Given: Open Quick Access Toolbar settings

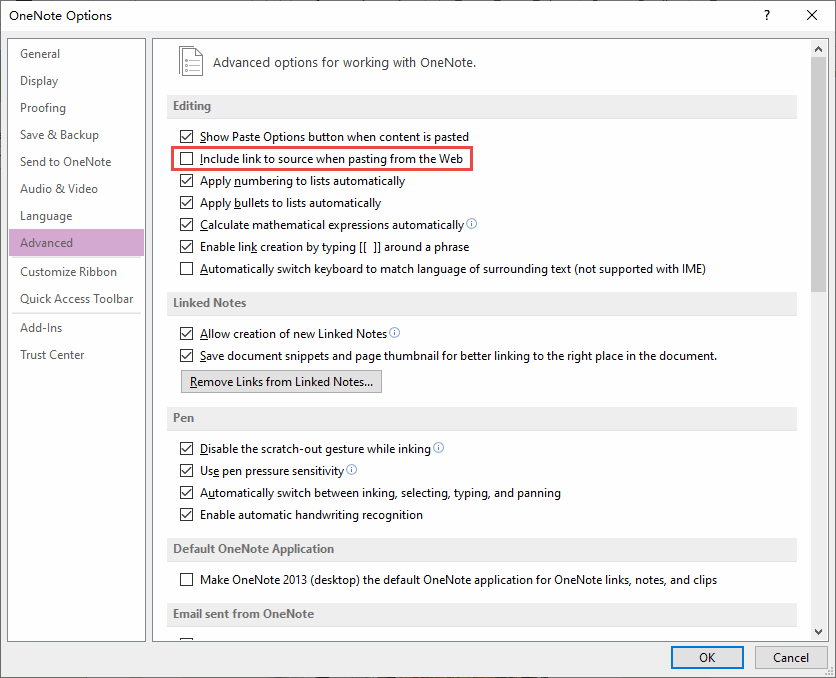Looking at the screenshot, I should pyautogui.click(x=76, y=298).
